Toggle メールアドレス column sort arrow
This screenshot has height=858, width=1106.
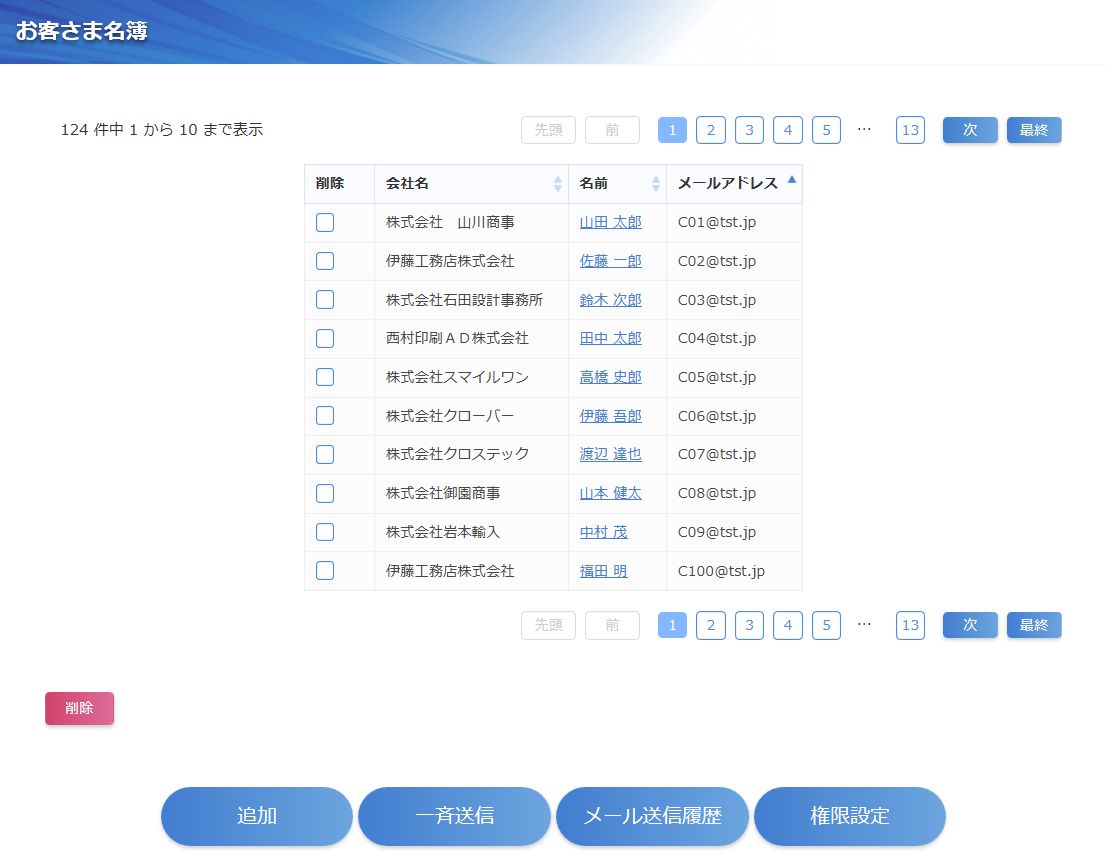792,181
